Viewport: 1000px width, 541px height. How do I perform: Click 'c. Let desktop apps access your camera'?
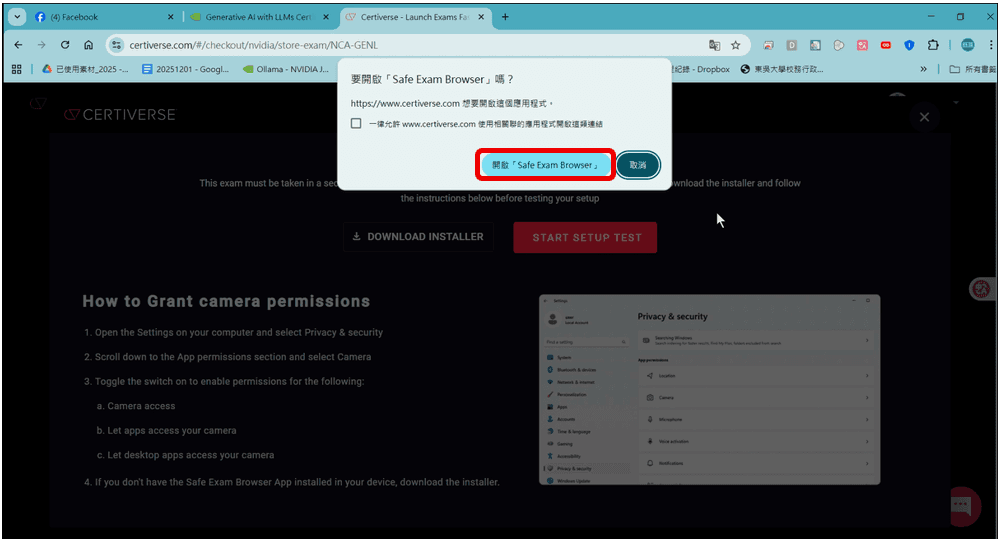186,455
